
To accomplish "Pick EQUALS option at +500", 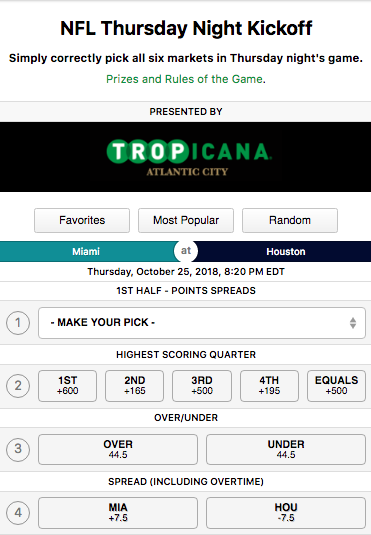I will point(336,386).
